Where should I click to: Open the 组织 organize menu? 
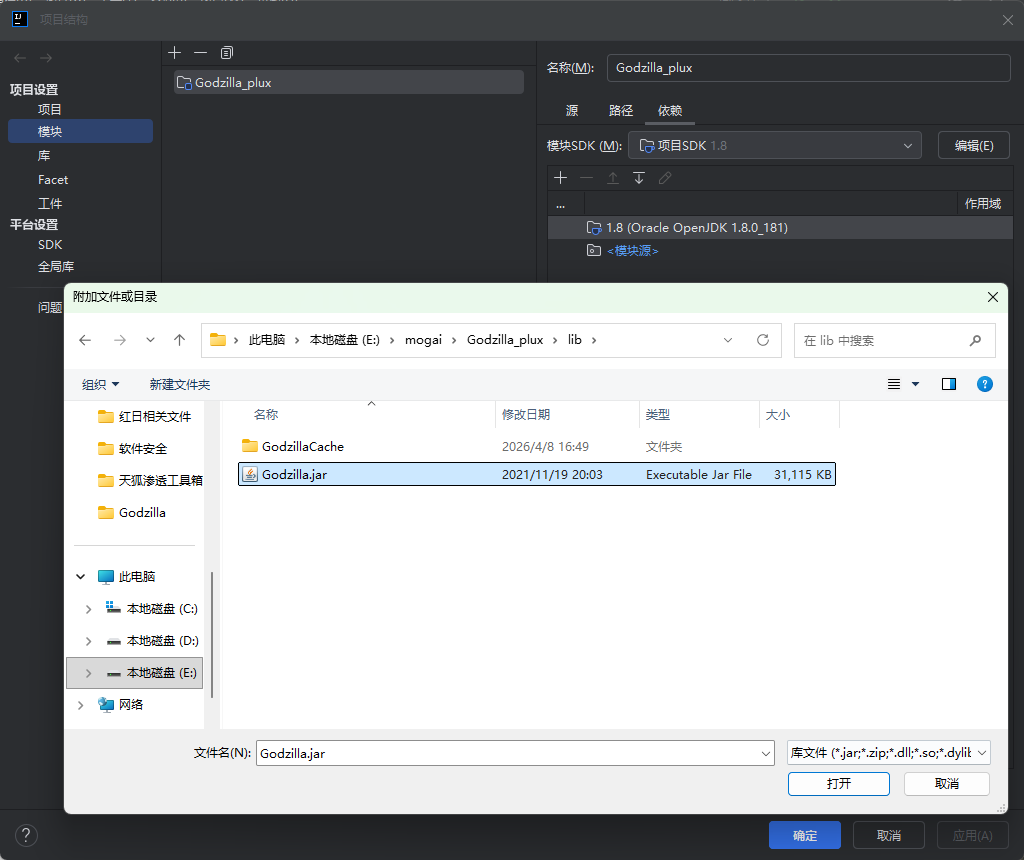(x=100, y=385)
